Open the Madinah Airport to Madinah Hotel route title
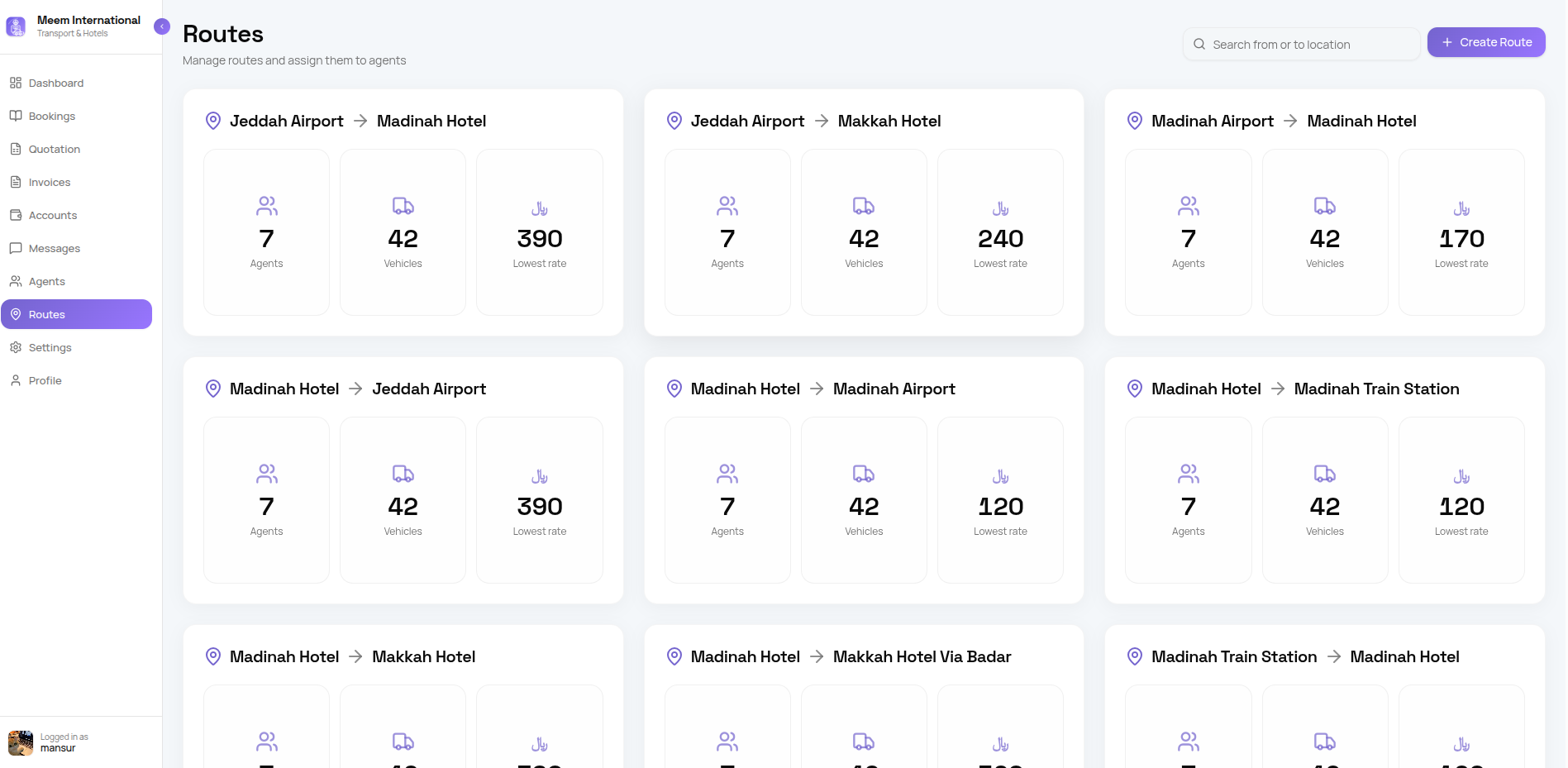This screenshot has height=768, width=1568. click(x=1284, y=121)
